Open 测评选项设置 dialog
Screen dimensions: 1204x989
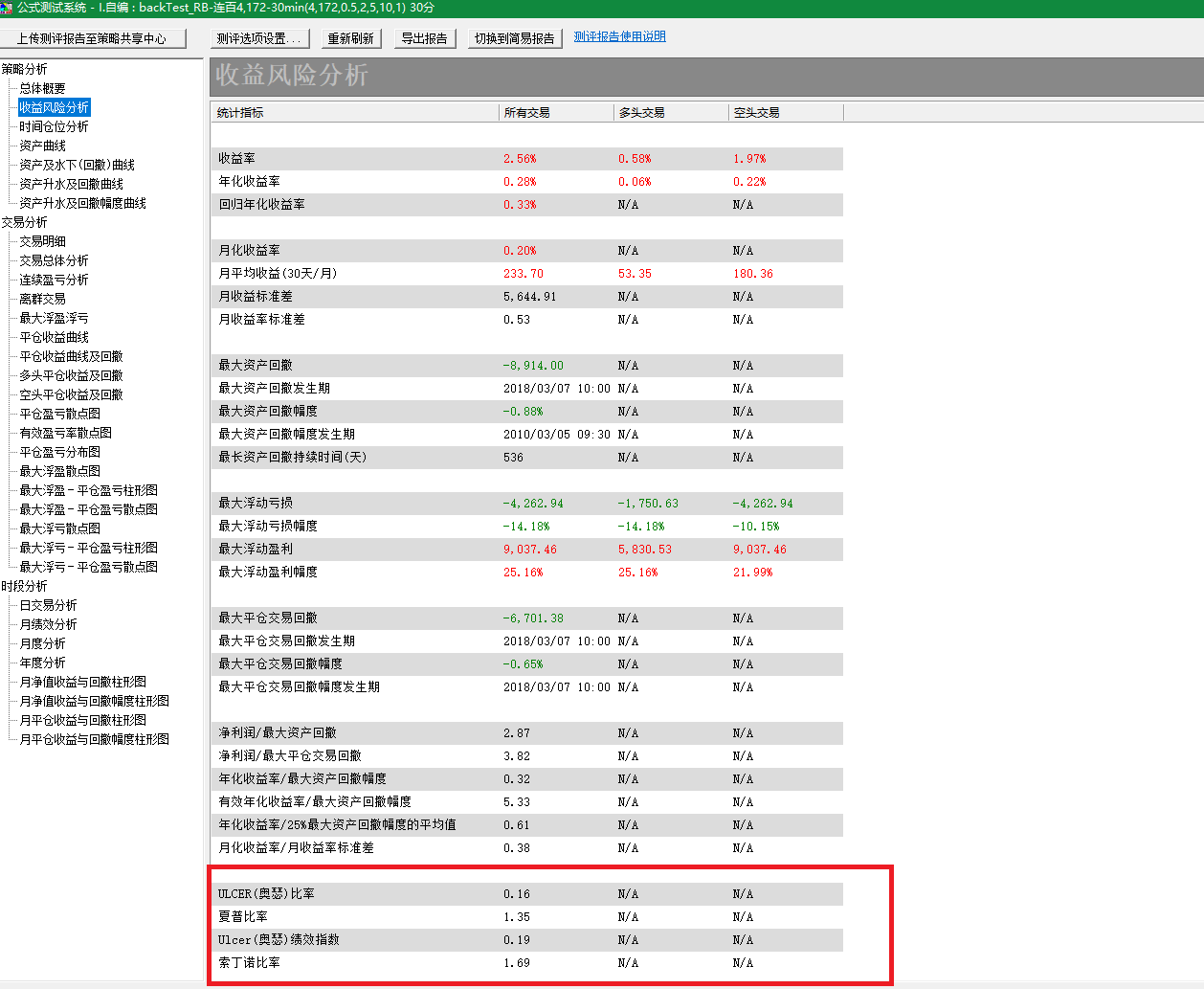point(258,38)
